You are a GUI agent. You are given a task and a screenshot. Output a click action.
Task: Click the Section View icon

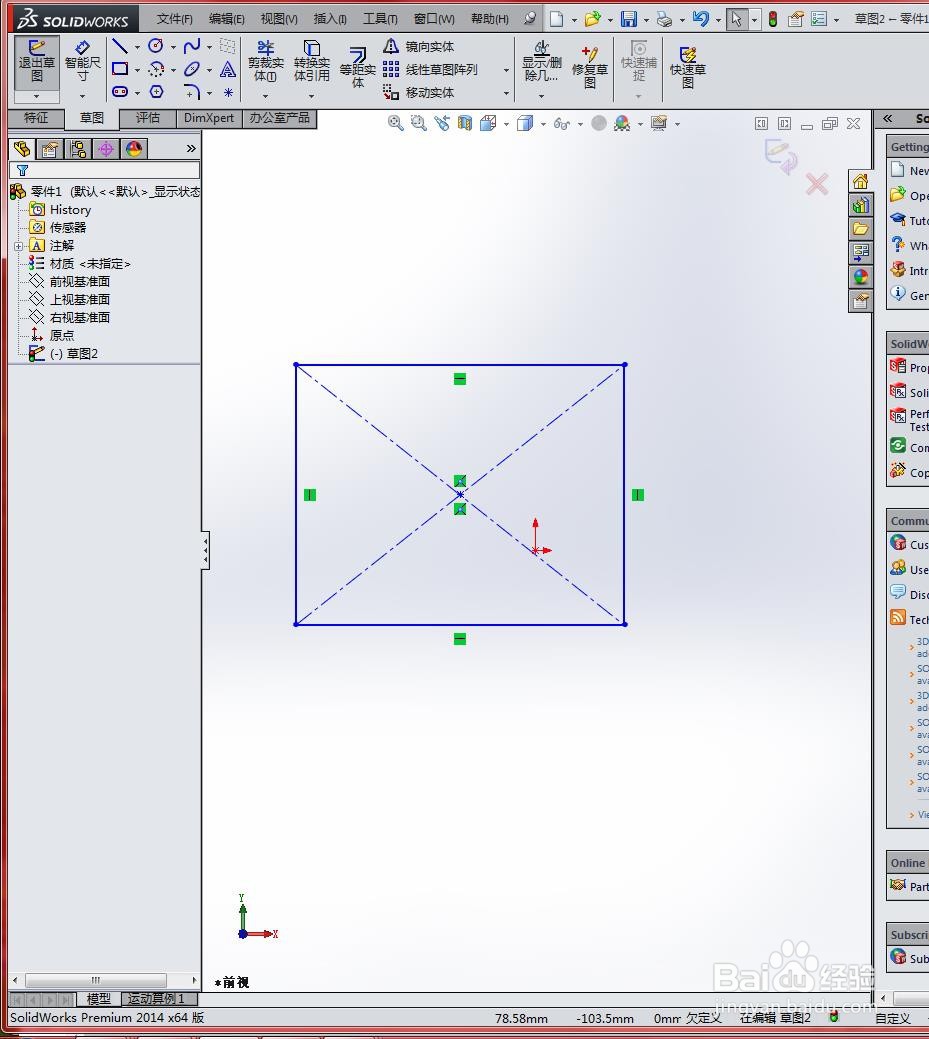[x=465, y=123]
